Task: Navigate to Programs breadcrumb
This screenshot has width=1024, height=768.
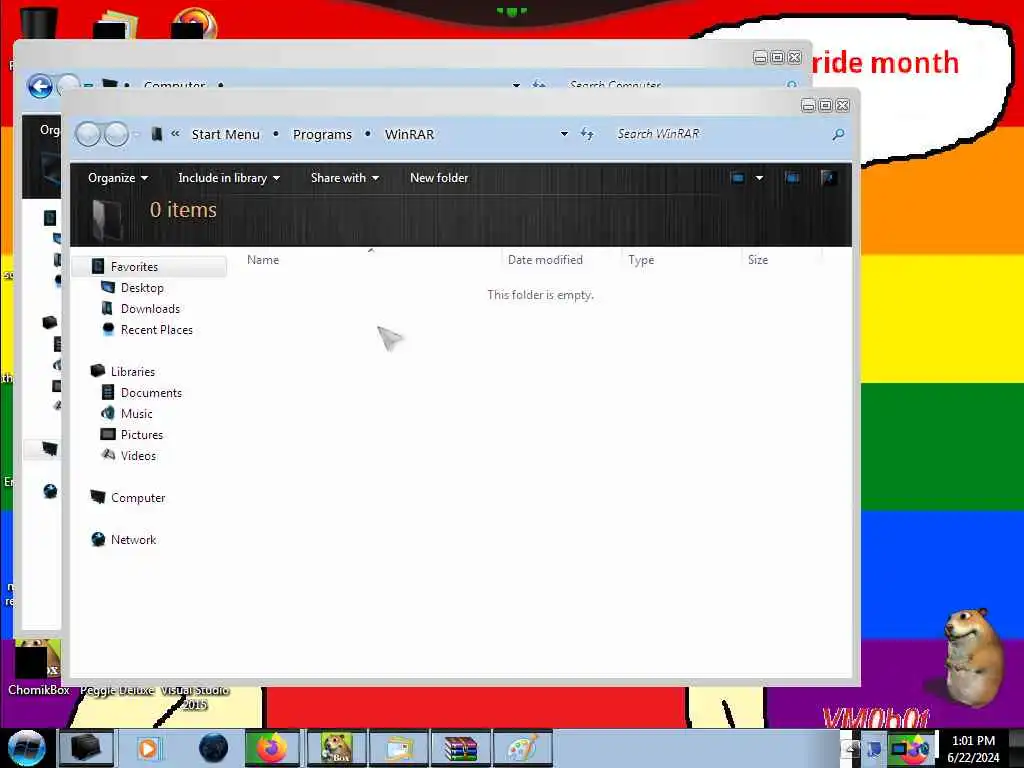Action: tap(322, 135)
